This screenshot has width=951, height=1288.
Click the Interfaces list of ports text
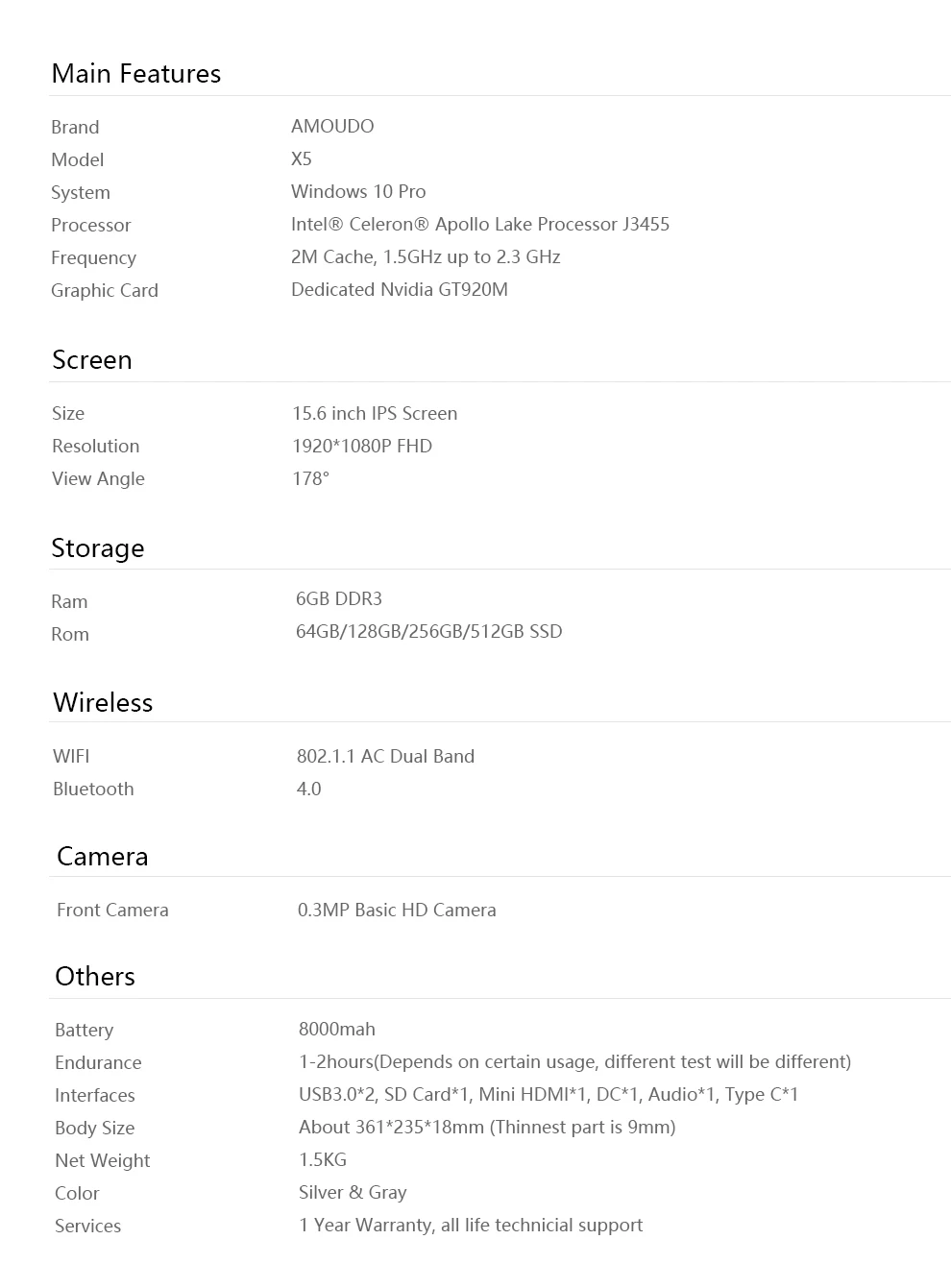tap(549, 1094)
